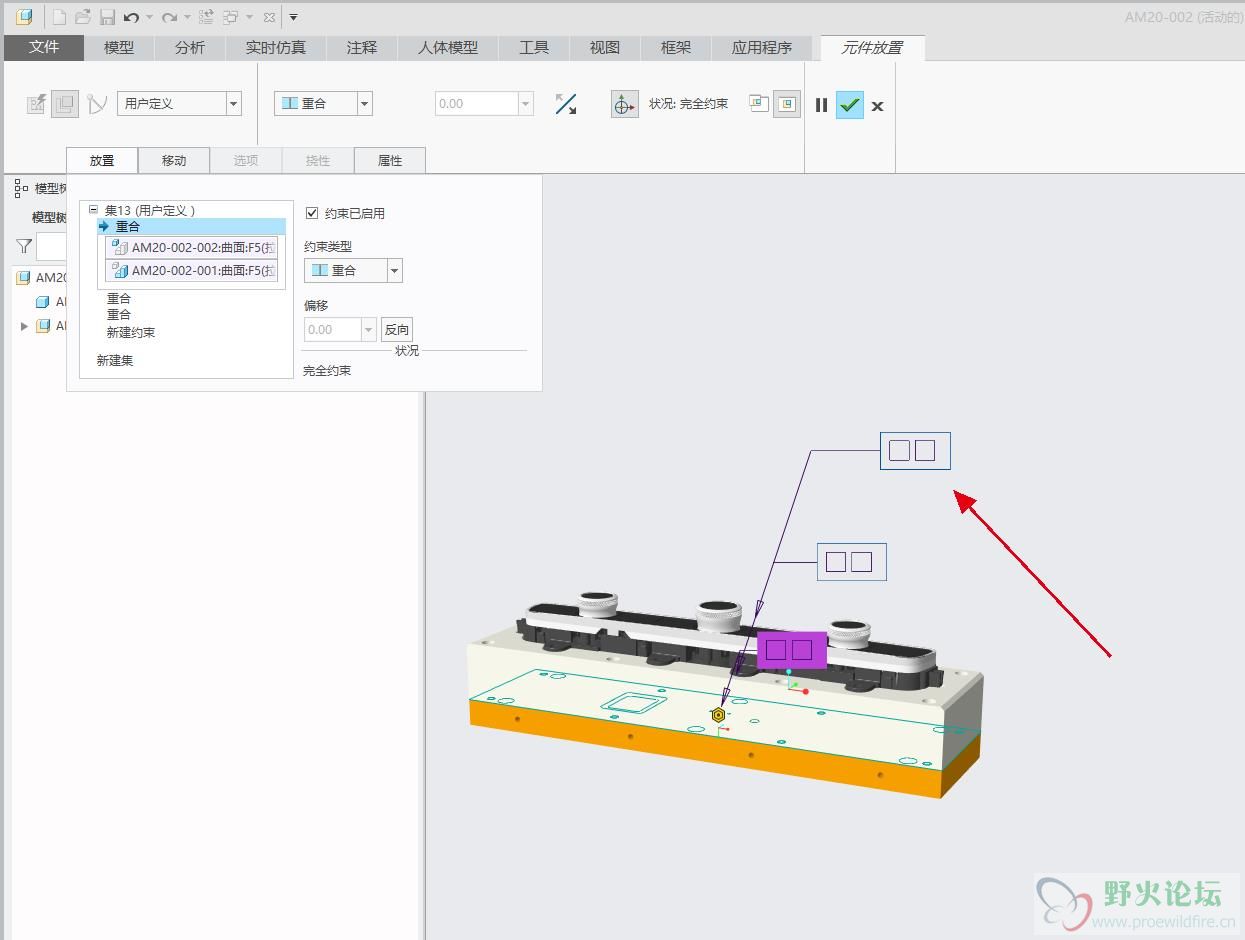This screenshot has width=1245, height=940.
Task: Open the 放置 panel tab
Action: click(102, 160)
